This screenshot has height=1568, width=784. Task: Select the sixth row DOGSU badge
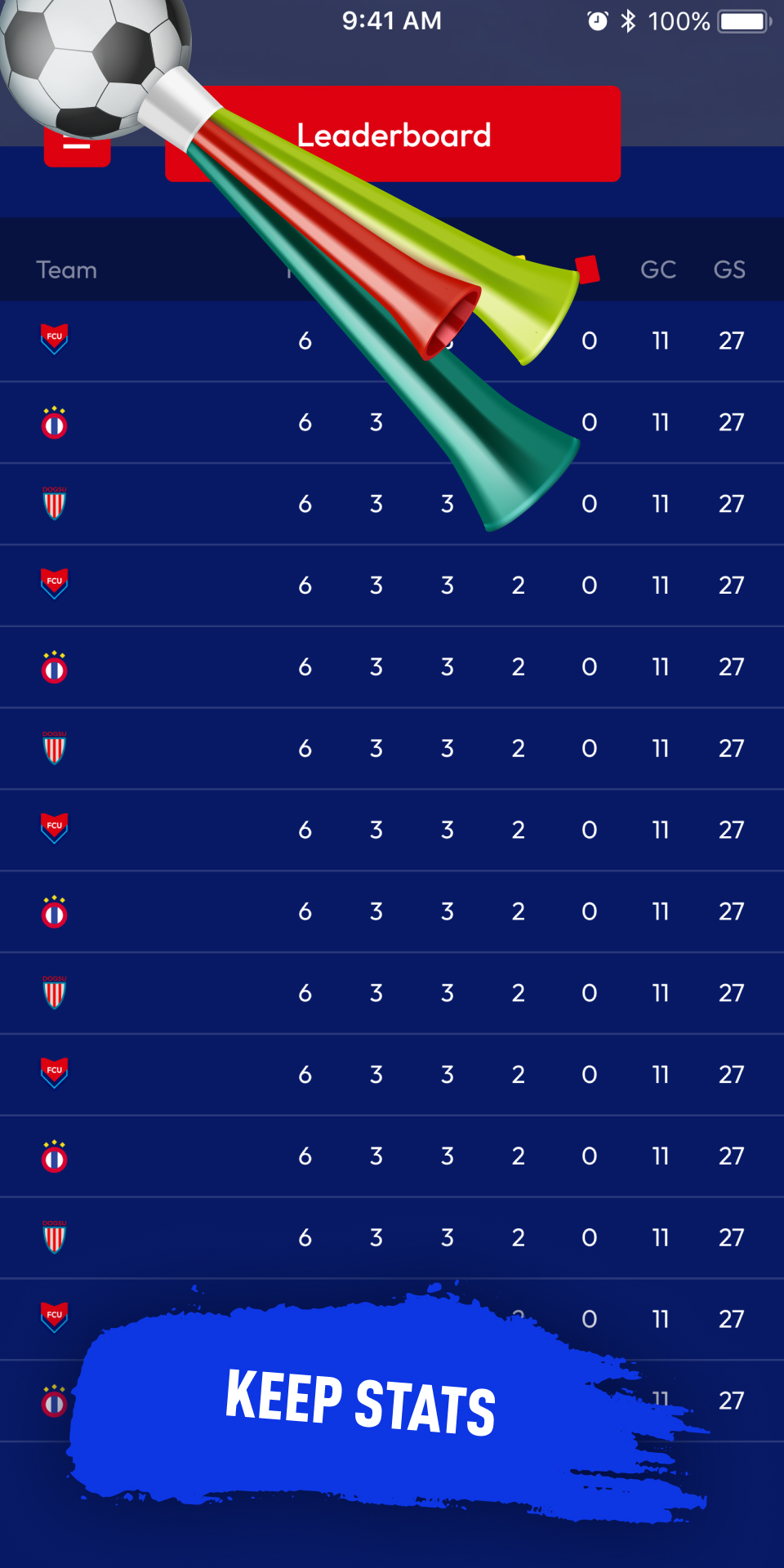point(55,747)
